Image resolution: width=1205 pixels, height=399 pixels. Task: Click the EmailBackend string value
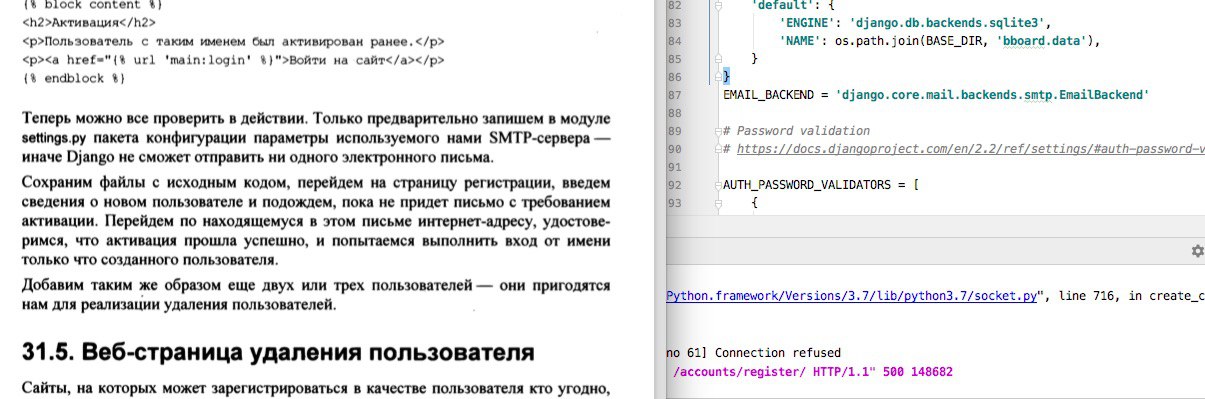pos(992,95)
